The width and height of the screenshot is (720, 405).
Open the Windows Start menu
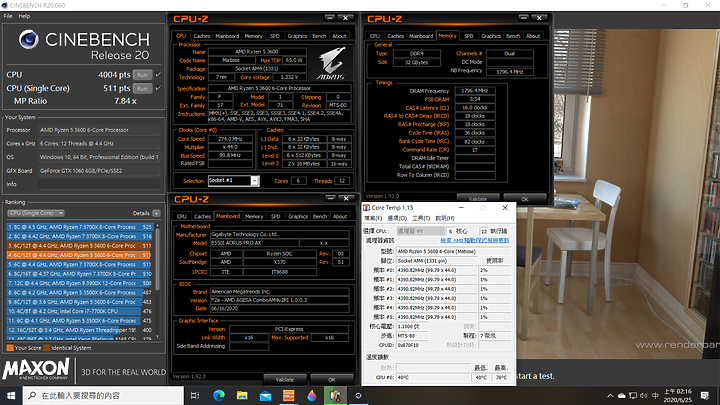11,395
